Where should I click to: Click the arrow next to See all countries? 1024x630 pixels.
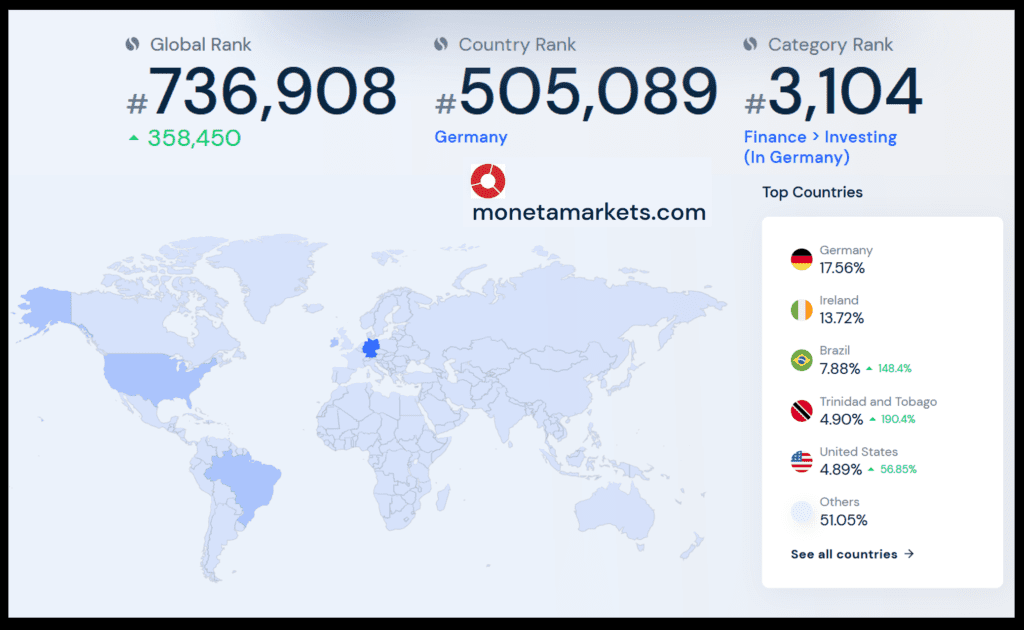909,554
